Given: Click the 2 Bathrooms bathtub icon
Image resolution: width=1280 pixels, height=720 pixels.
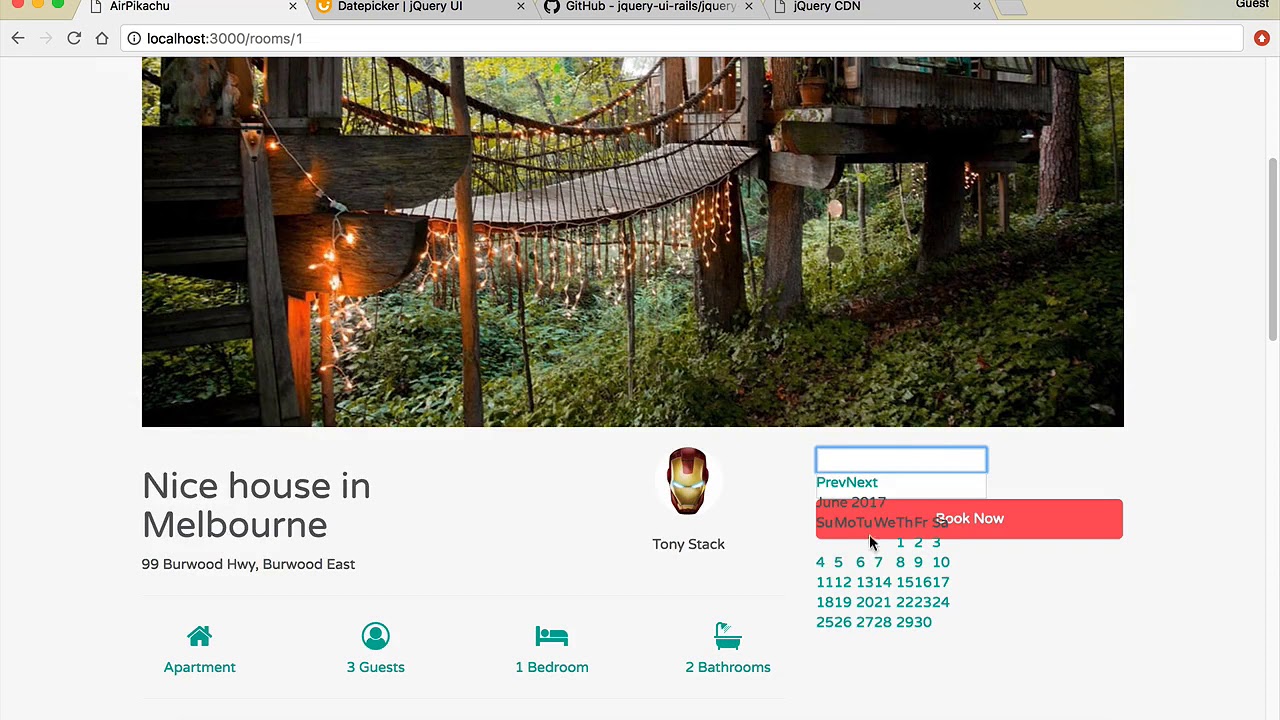Looking at the screenshot, I should tap(728, 636).
